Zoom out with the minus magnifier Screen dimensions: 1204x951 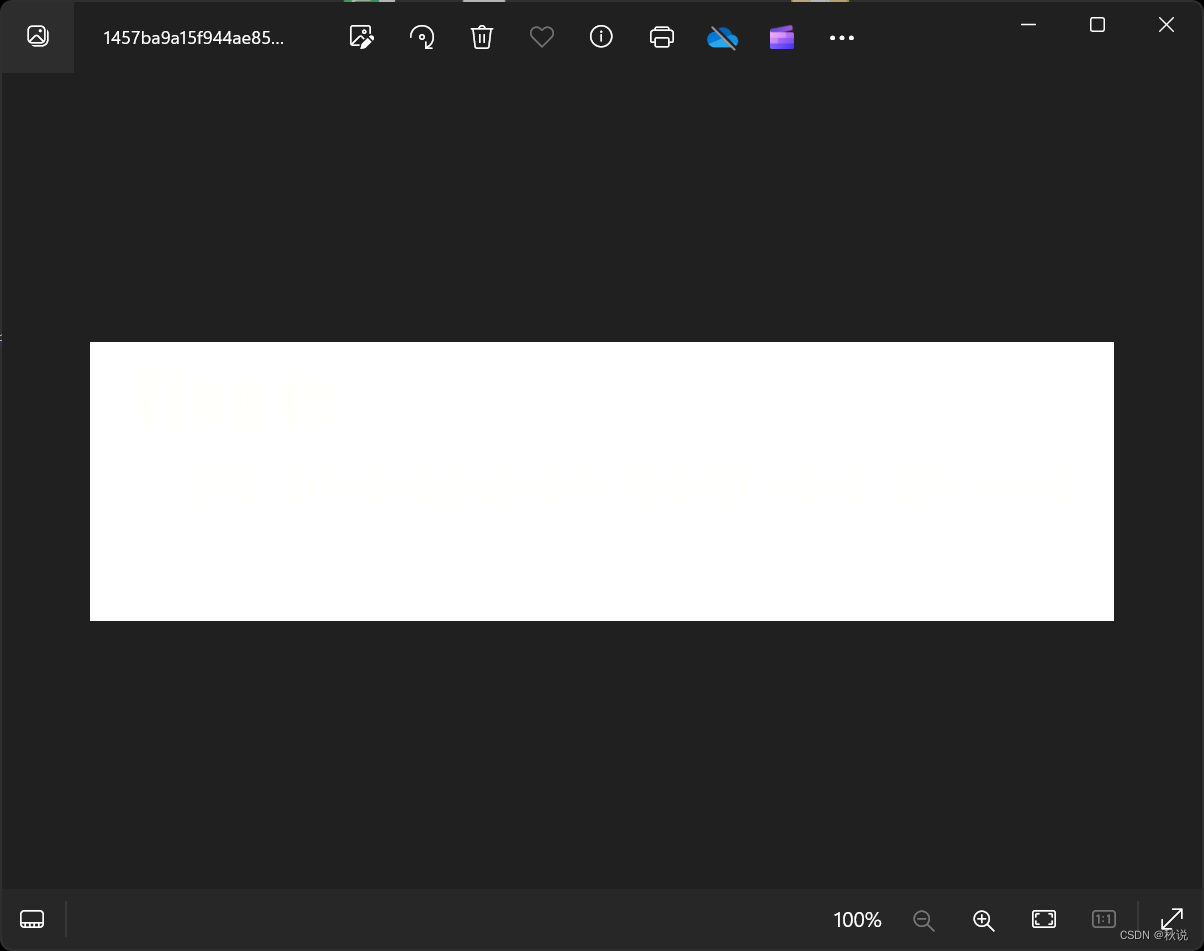coord(924,920)
